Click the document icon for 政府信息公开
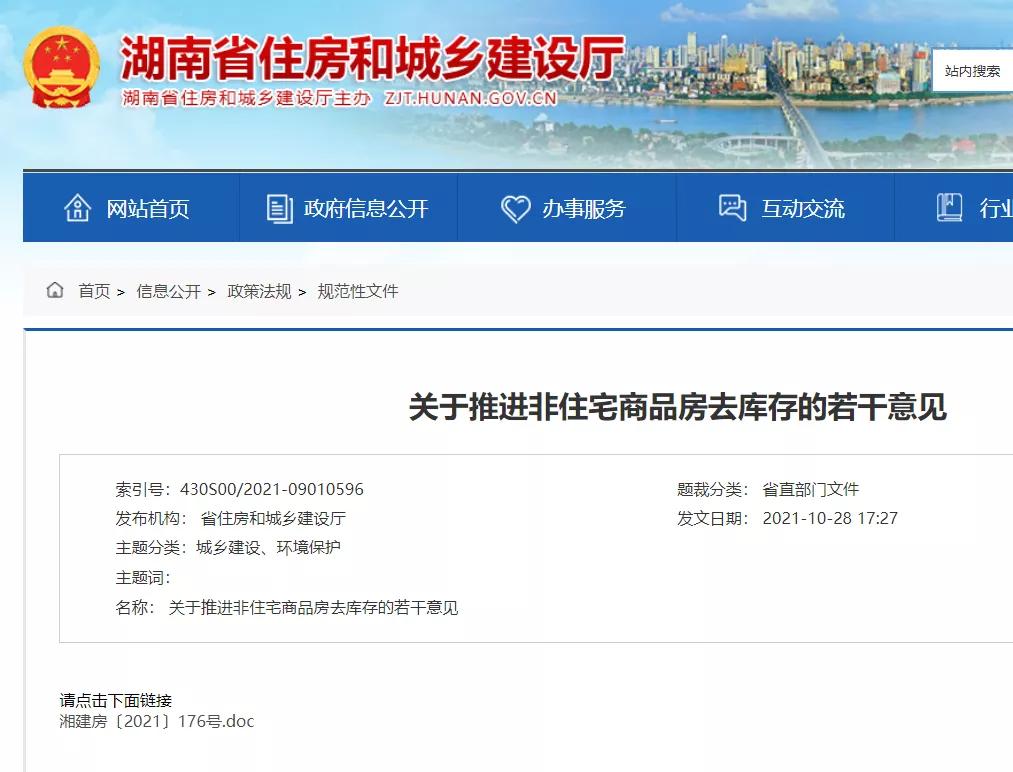Screen dimensions: 1013x772 click(280, 209)
